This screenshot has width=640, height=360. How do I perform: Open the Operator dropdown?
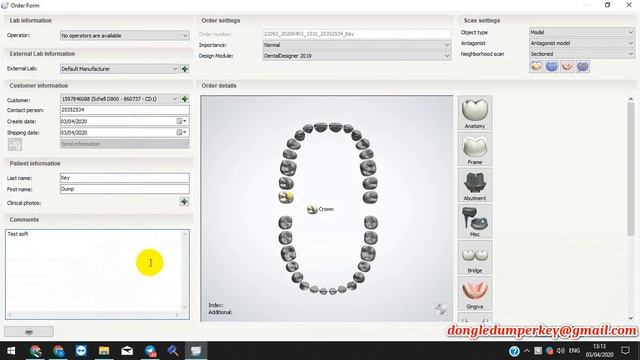pyautogui.click(x=124, y=36)
